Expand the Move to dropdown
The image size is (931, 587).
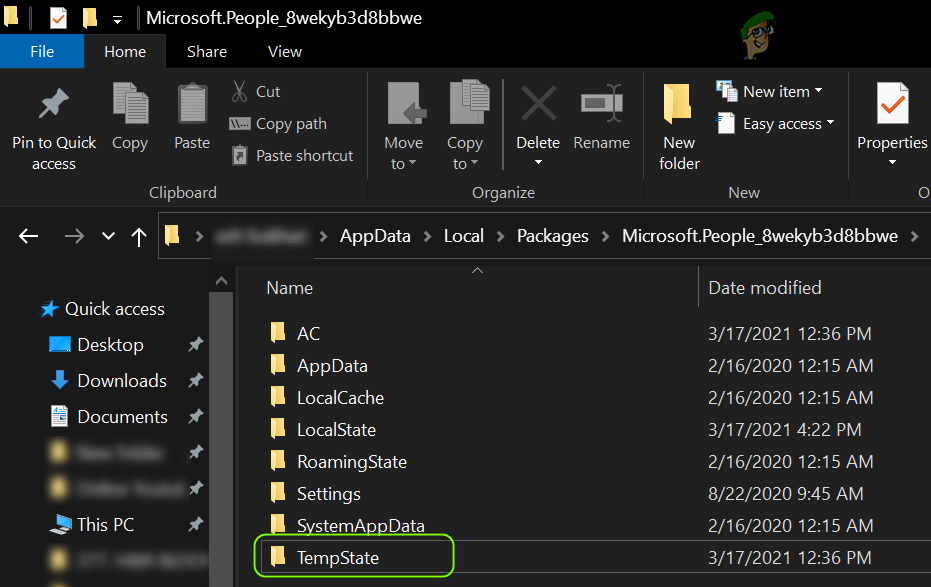click(x=404, y=153)
